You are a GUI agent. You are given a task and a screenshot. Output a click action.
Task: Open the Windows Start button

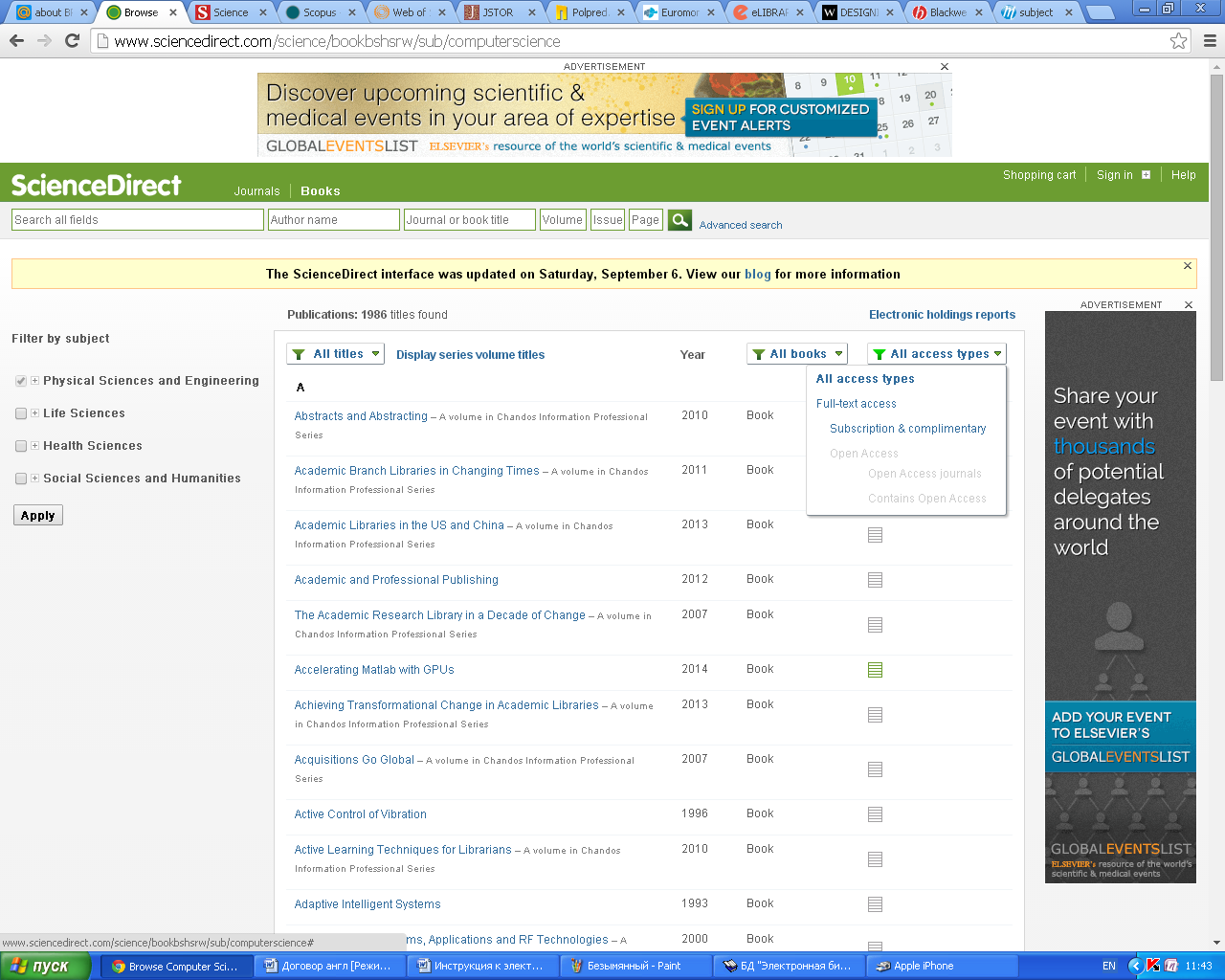tap(45, 966)
